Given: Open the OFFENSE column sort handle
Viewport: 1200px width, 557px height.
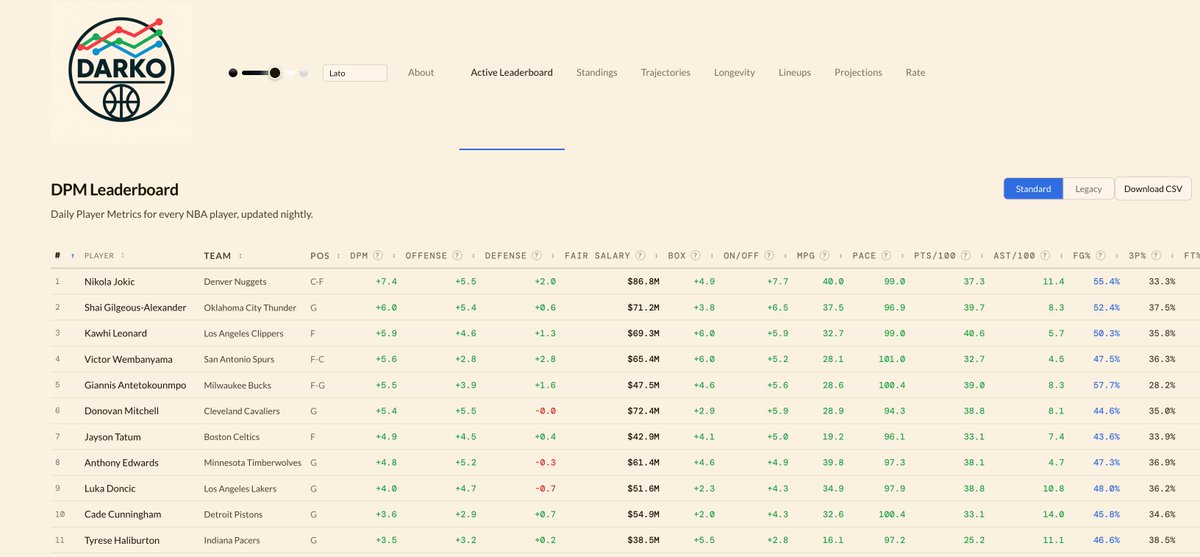Looking at the screenshot, I should point(473,256).
